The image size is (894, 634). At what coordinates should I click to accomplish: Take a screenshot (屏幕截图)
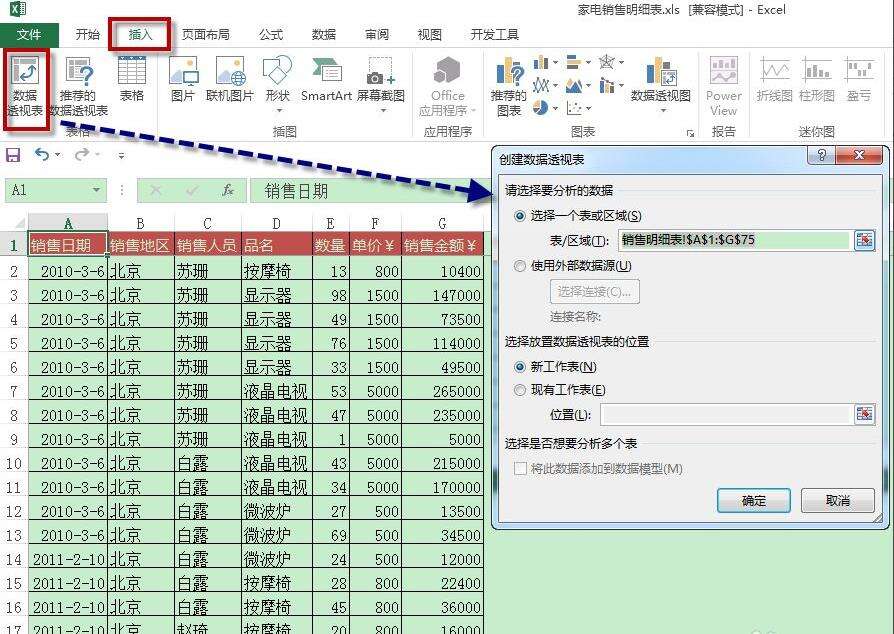click(380, 84)
